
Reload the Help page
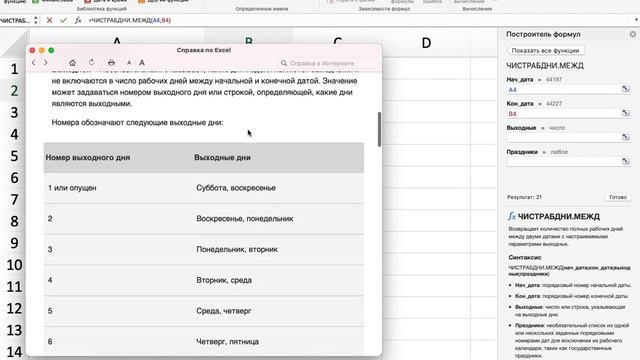tap(91, 62)
